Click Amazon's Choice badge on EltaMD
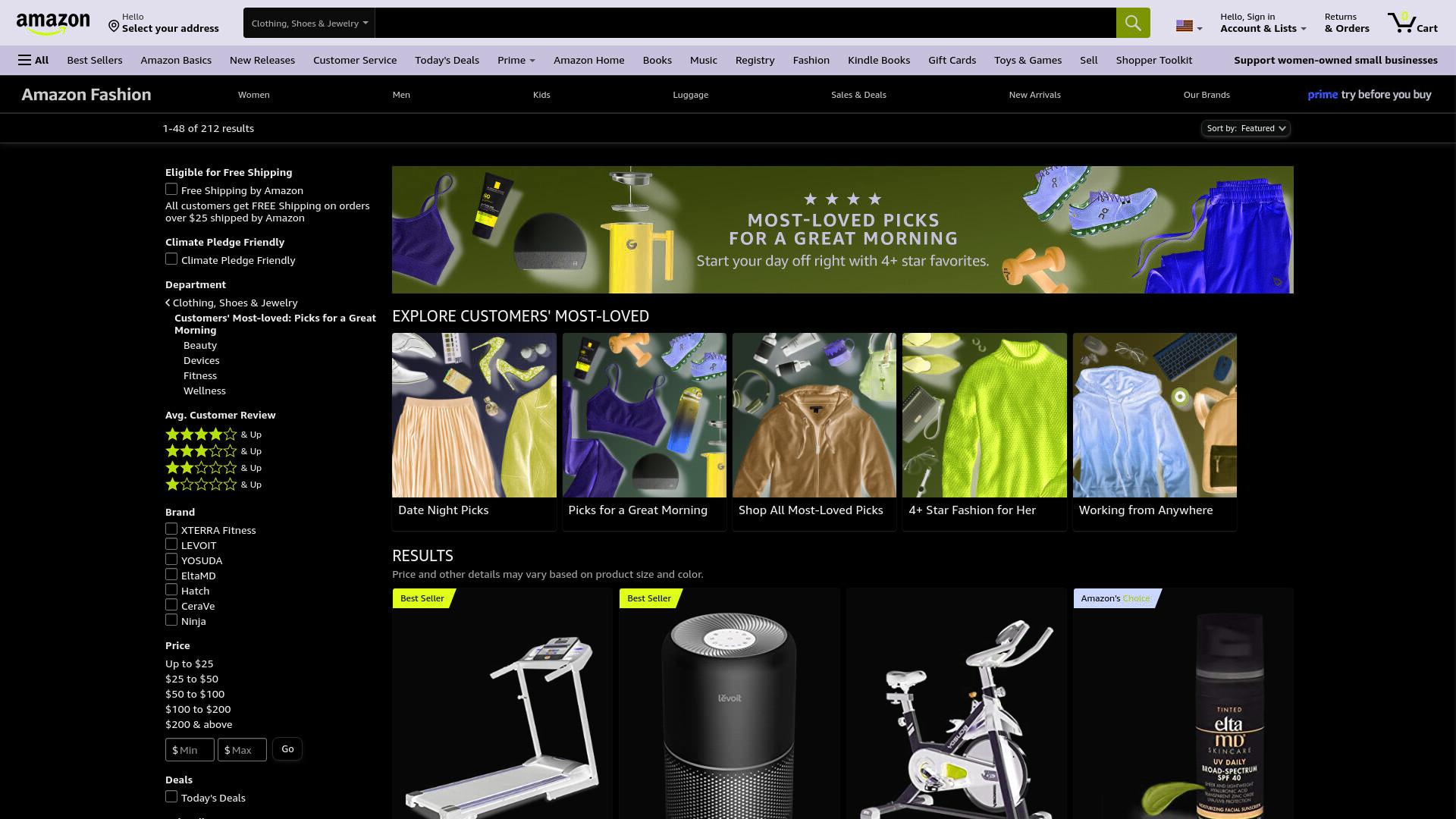1456x819 pixels. (1116, 598)
